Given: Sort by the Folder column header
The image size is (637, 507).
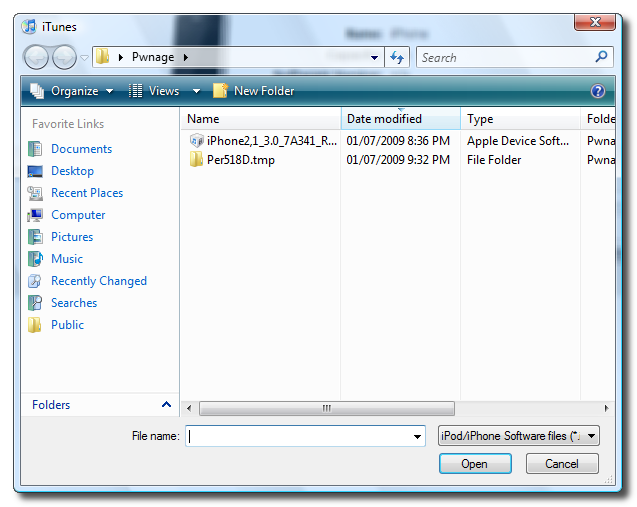Looking at the screenshot, I should click(x=598, y=119).
